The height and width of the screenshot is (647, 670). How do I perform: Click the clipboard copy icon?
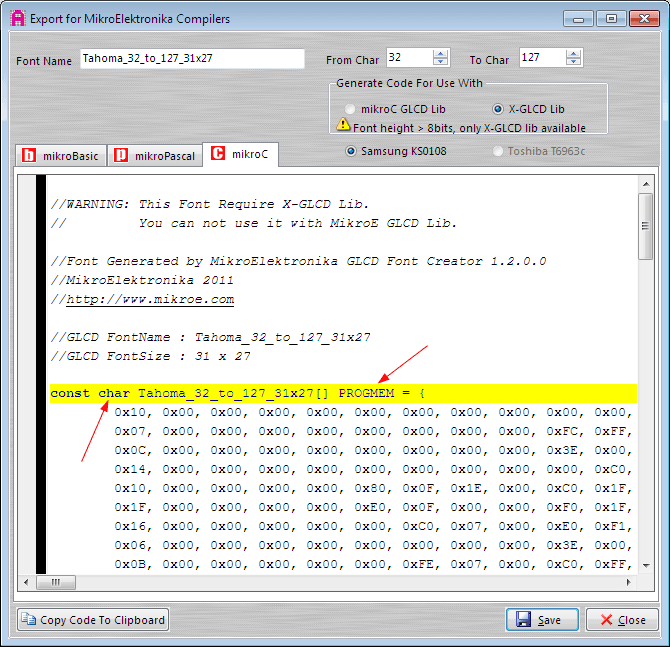29,619
